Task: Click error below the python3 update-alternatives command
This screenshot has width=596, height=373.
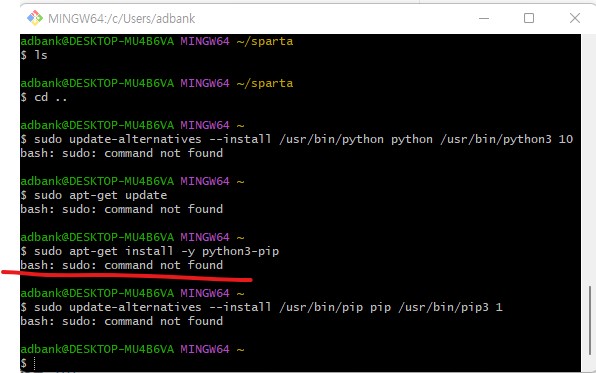Action: click(x=122, y=153)
